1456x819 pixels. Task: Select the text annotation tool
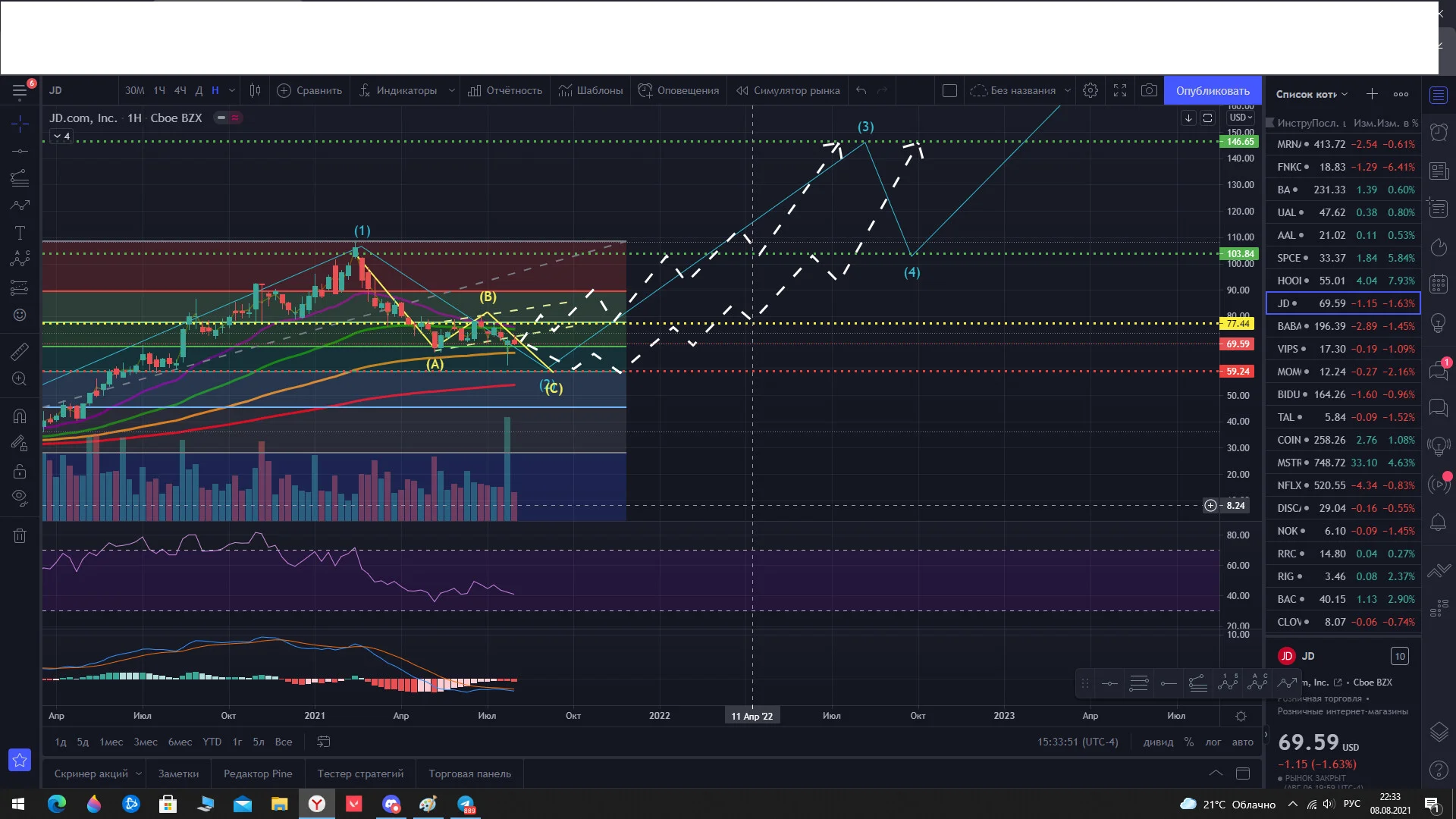[x=20, y=233]
